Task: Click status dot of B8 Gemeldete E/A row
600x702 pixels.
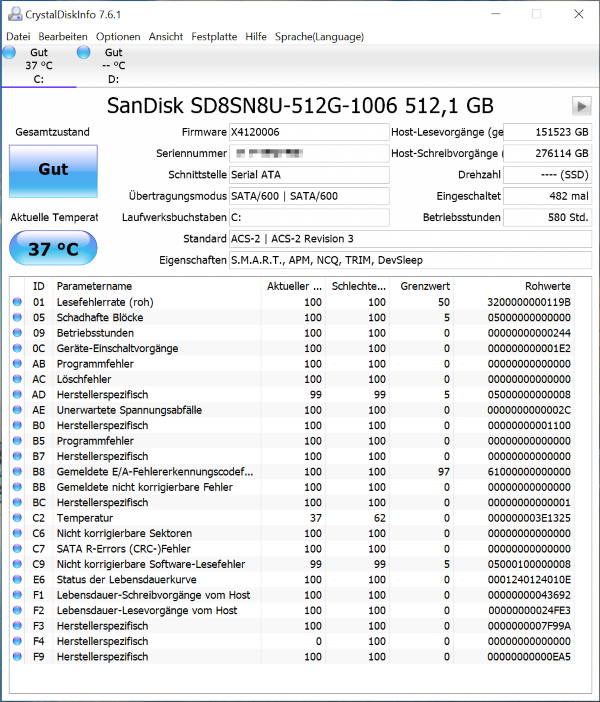Action: 17,472
